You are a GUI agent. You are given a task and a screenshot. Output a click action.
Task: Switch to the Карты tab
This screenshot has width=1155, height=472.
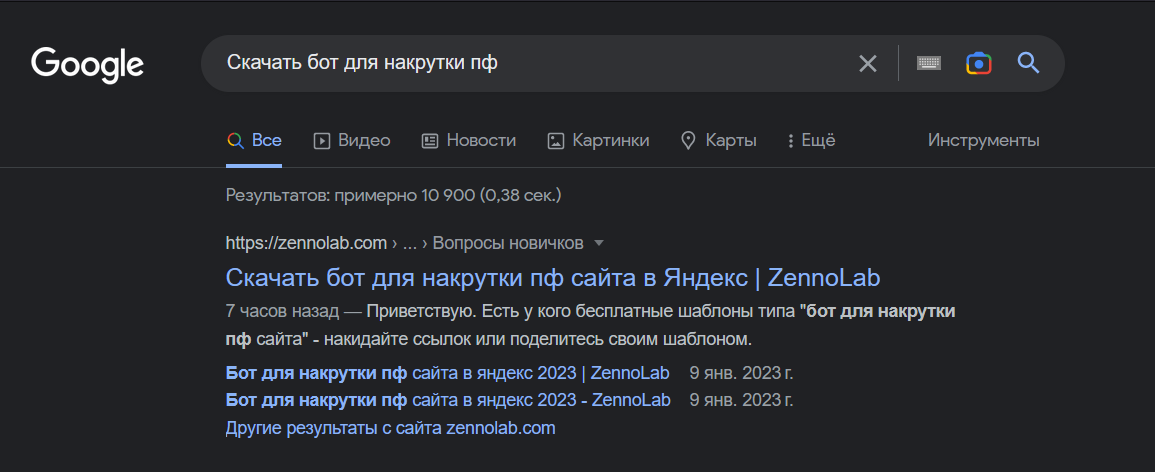718,140
